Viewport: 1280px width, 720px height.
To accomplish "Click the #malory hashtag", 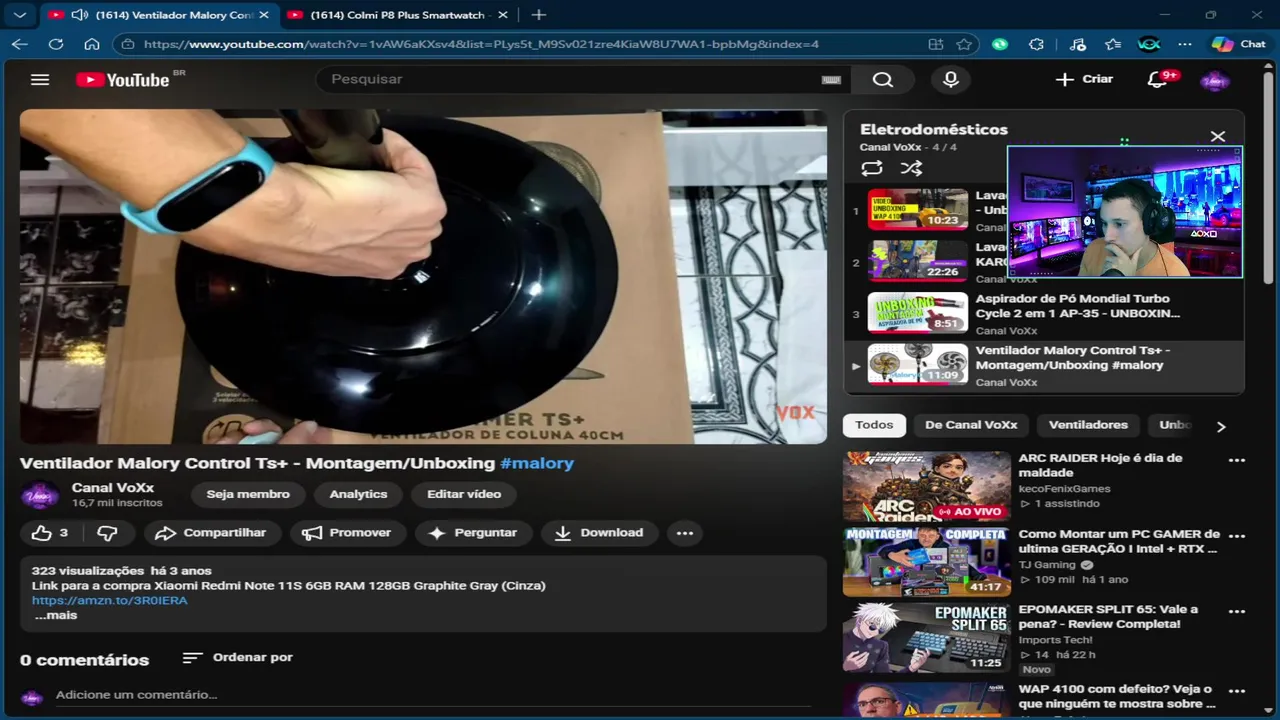I will (x=537, y=463).
